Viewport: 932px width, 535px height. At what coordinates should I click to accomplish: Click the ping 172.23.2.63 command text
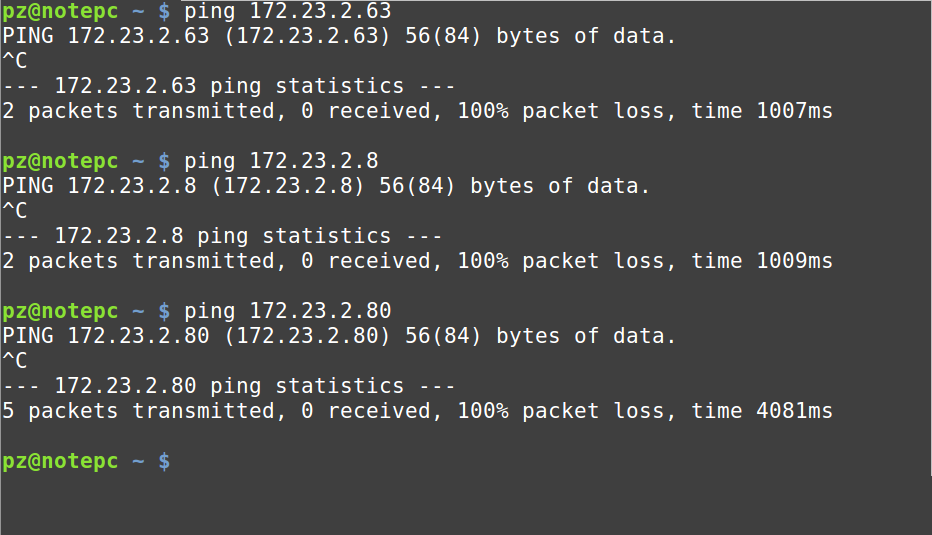pyautogui.click(x=288, y=11)
